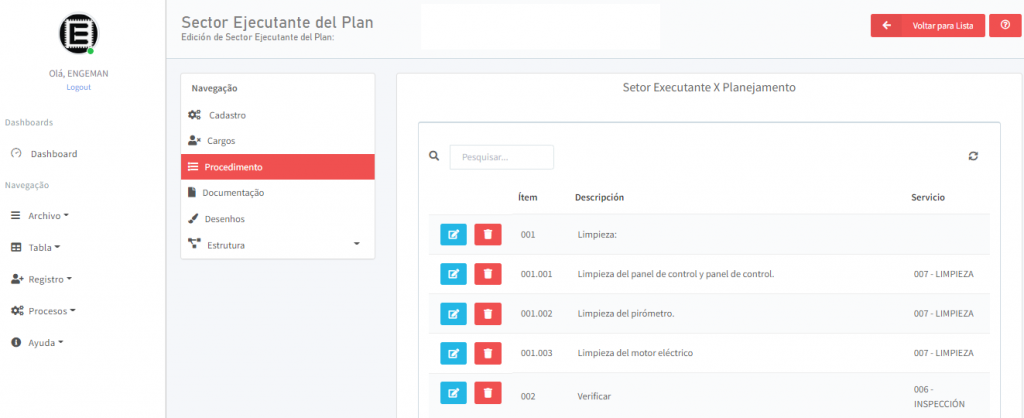Viewport: 1024px width, 418px height.
Task: Select Cadastro in the navigation panel
Action: 227,115
